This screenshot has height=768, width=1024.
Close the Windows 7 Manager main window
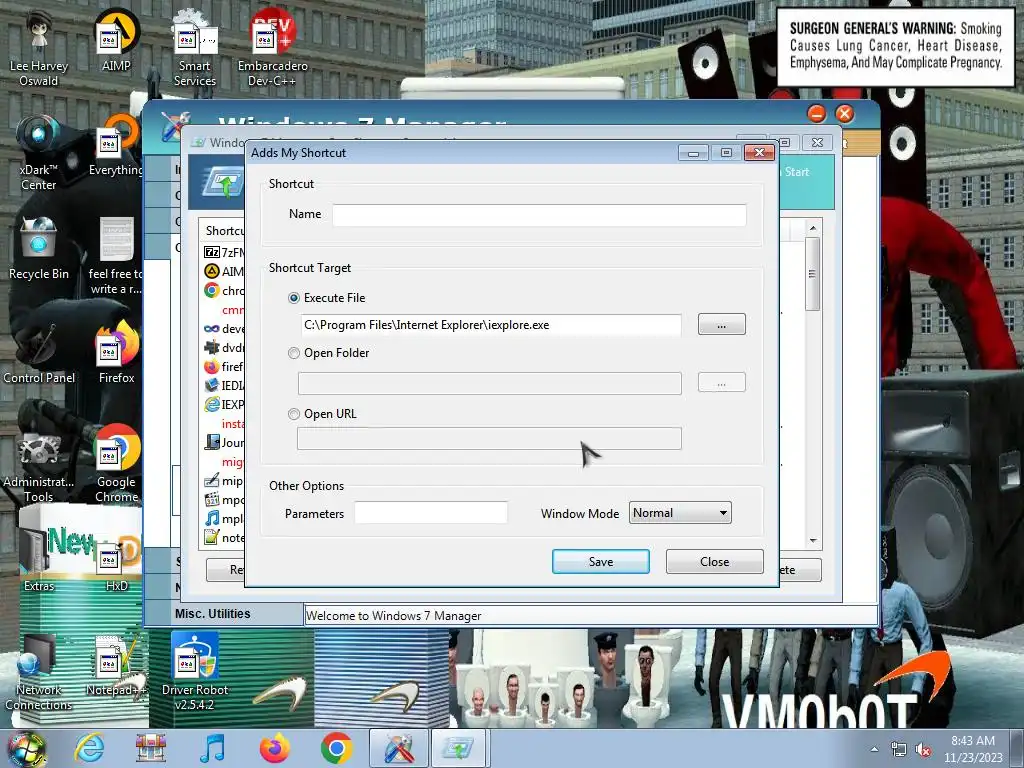click(x=844, y=114)
